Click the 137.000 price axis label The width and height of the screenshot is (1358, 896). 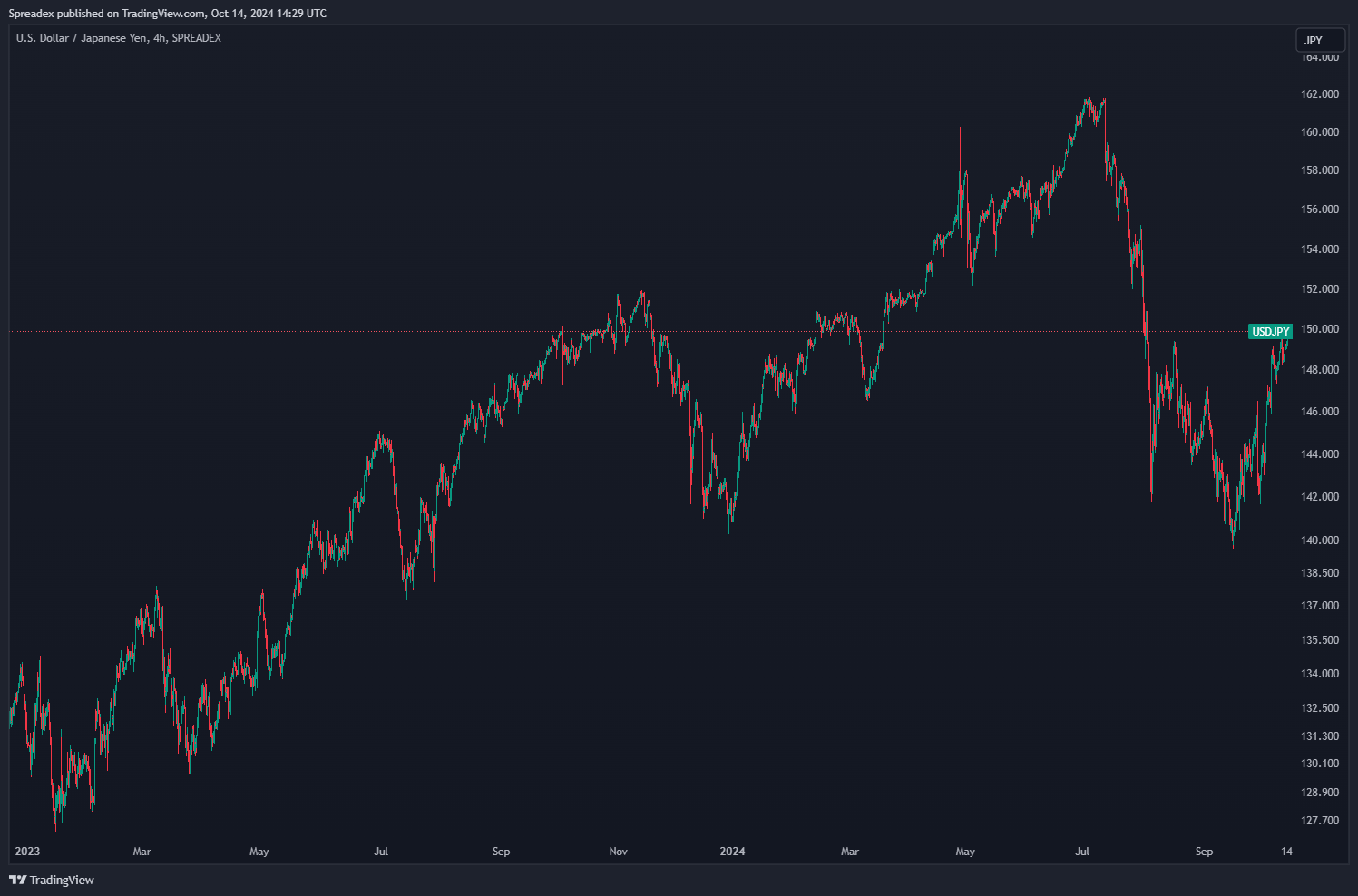point(1320,606)
